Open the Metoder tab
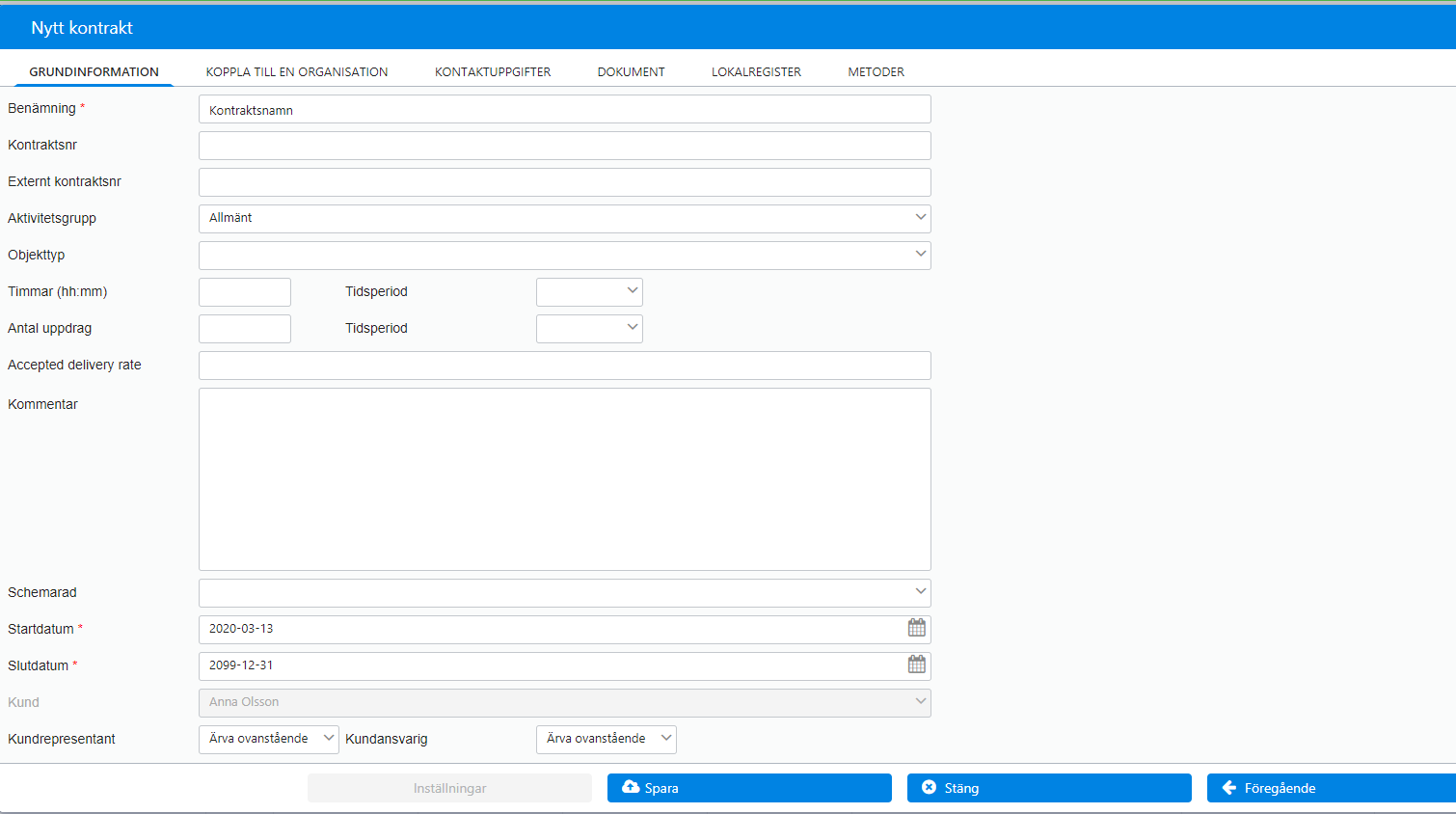The width and height of the screenshot is (1456, 814). click(876, 71)
